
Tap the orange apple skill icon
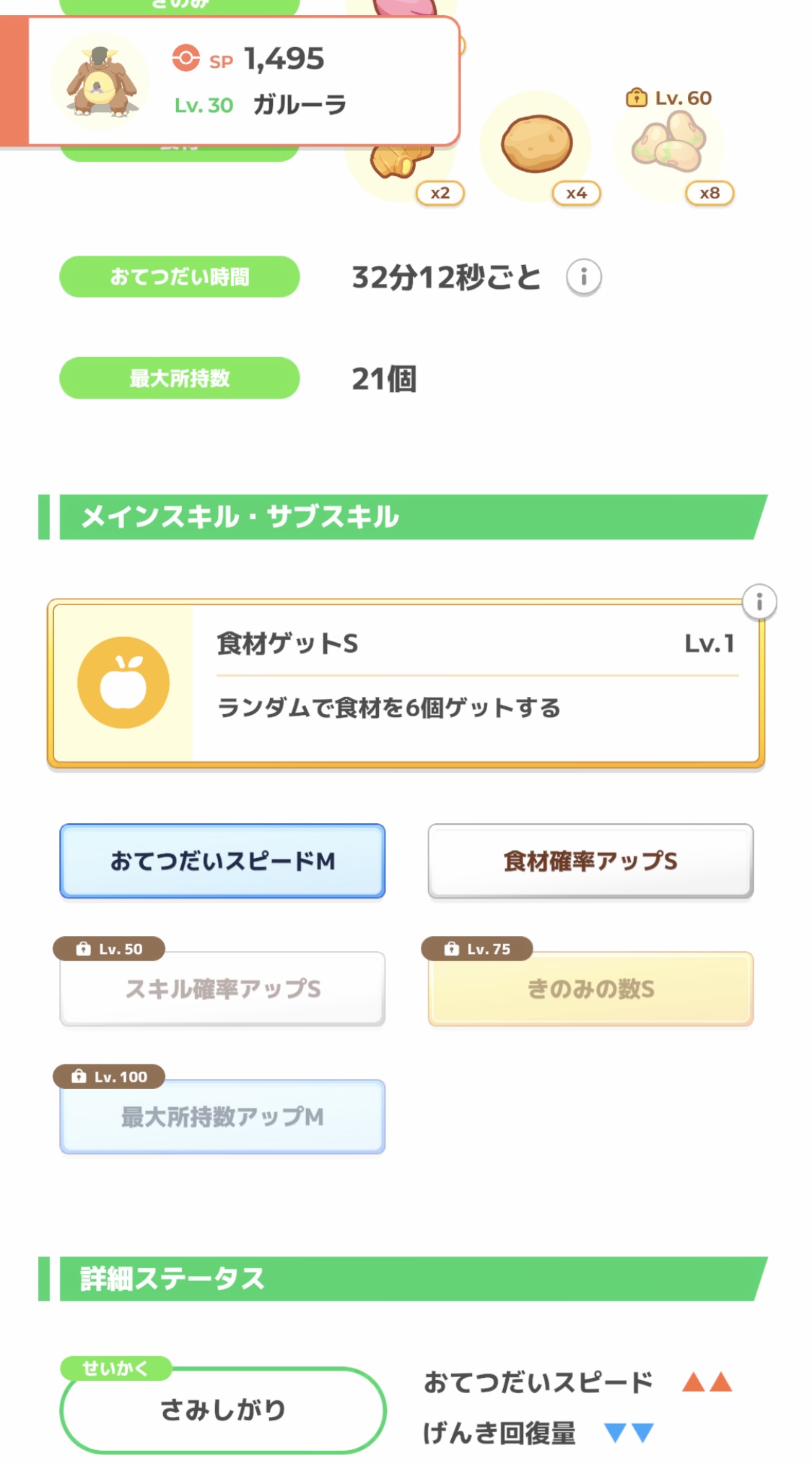(123, 682)
